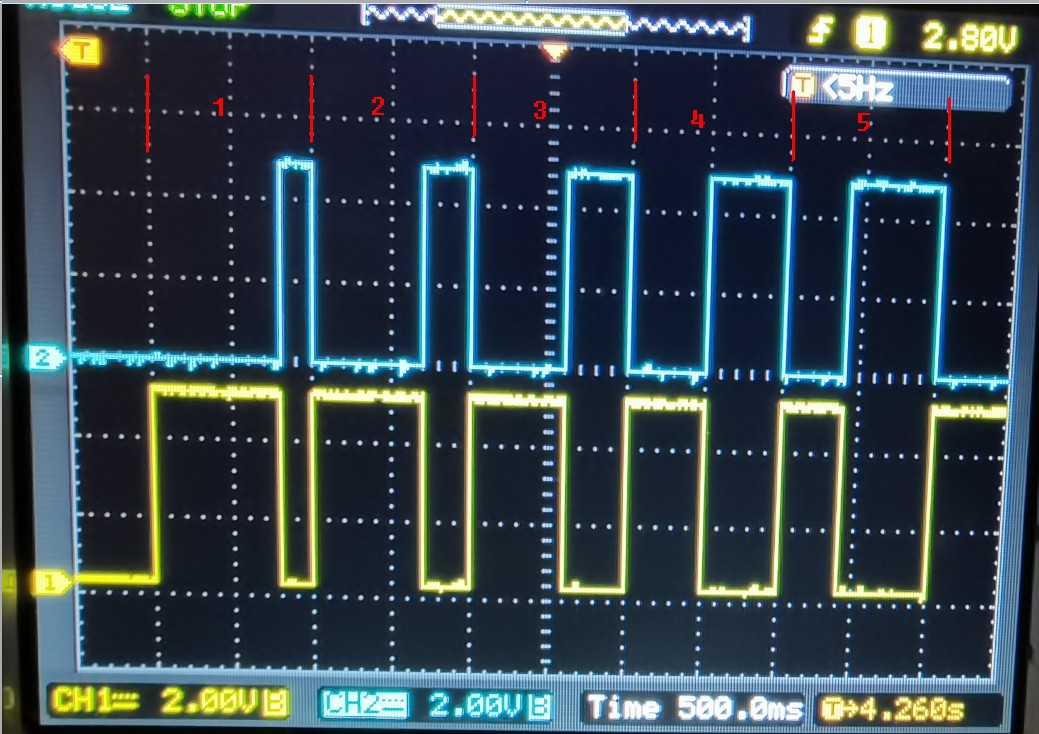This screenshot has height=734, width=1039.
Task: Click the <5Hz frequency counter readout
Action: 898,89
